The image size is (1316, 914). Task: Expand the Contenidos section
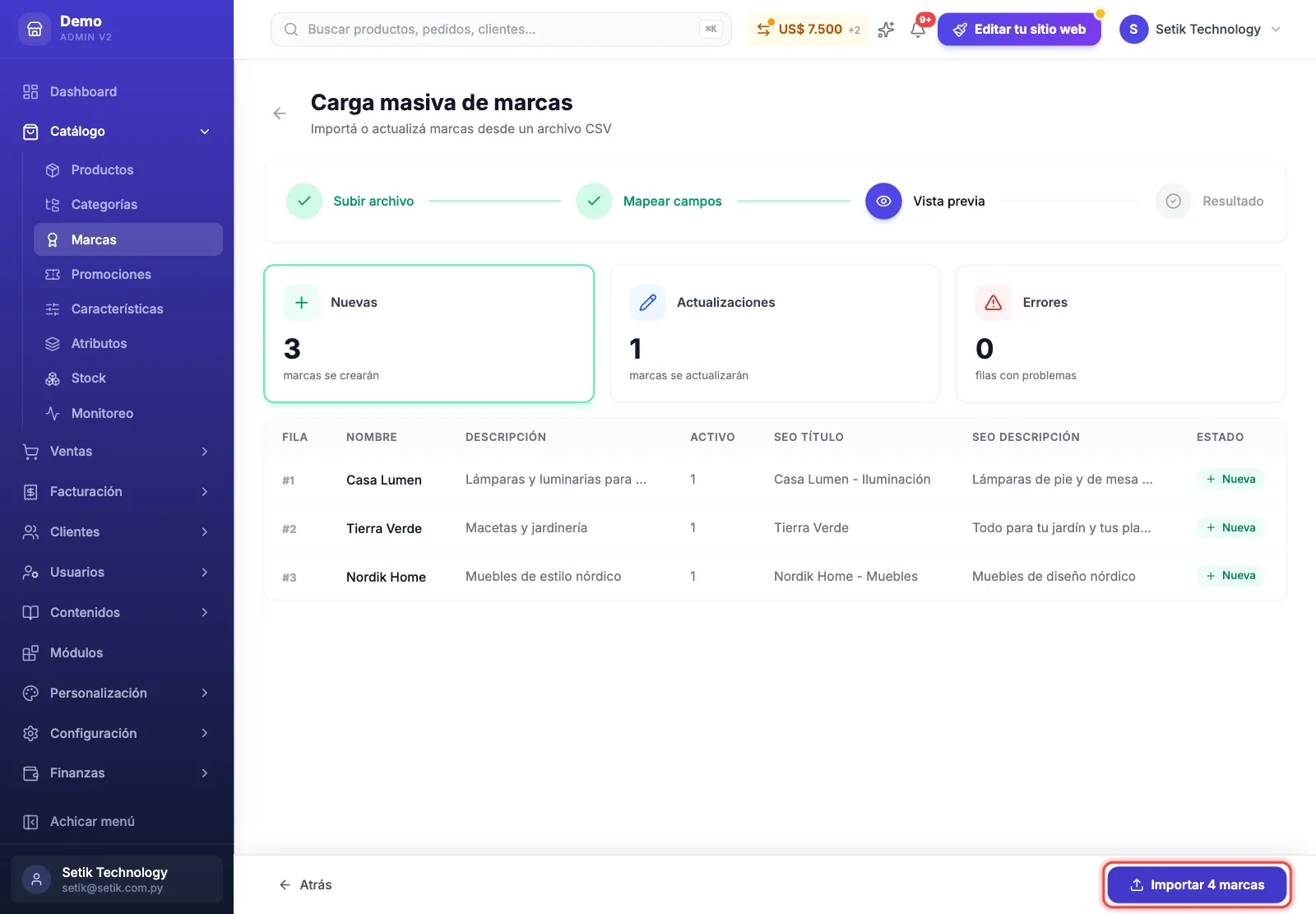tap(117, 613)
